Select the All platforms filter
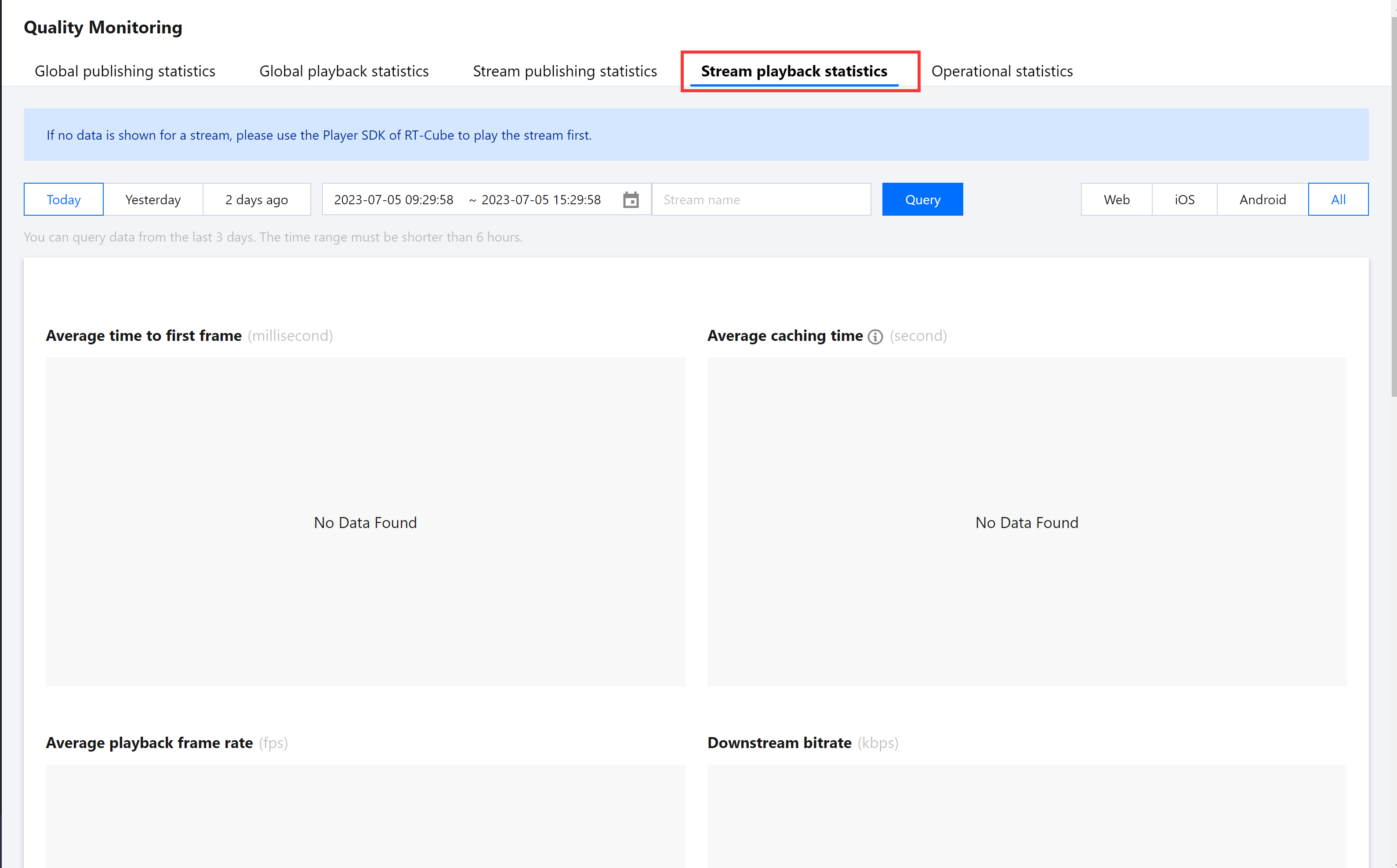The image size is (1397, 868). pos(1338,200)
